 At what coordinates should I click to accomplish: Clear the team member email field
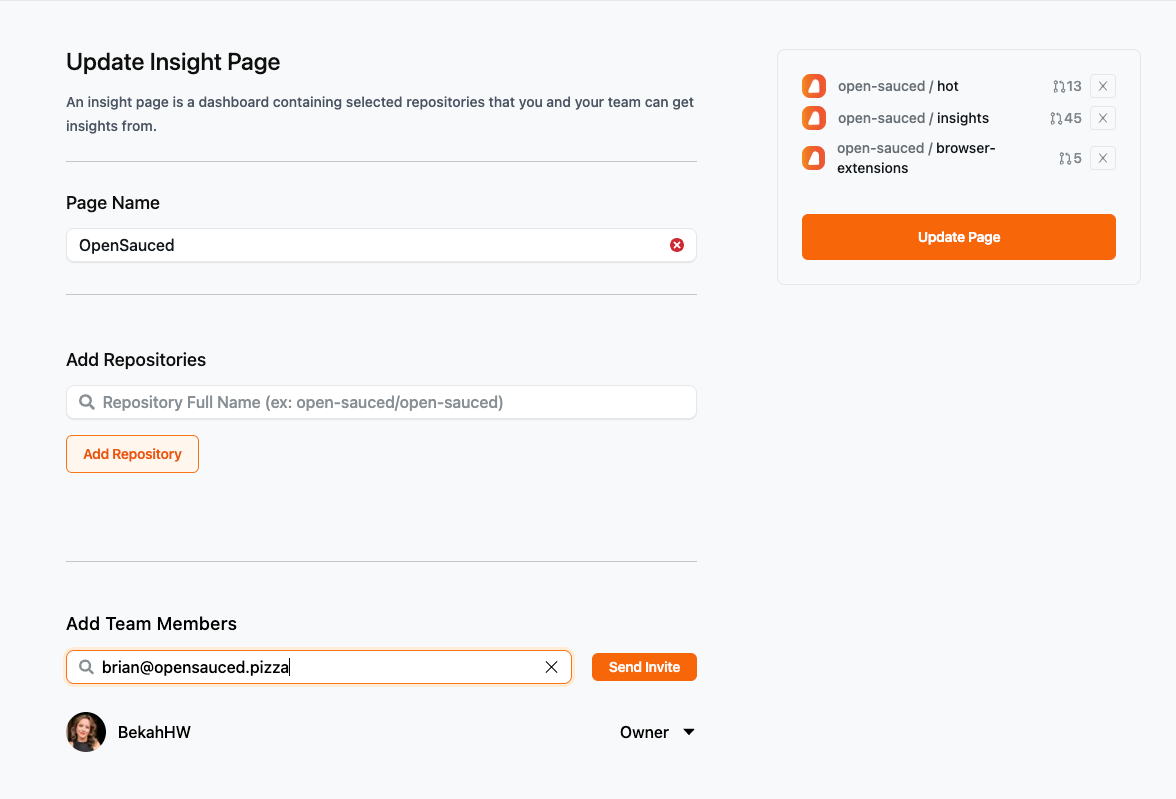pyautogui.click(x=551, y=667)
